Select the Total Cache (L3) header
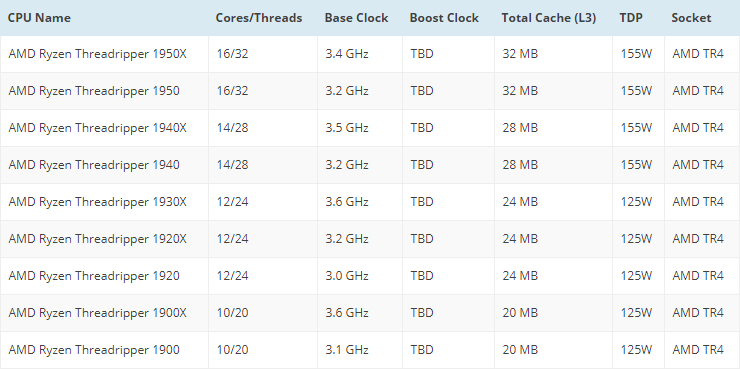The width and height of the screenshot is (740, 369). [548, 18]
